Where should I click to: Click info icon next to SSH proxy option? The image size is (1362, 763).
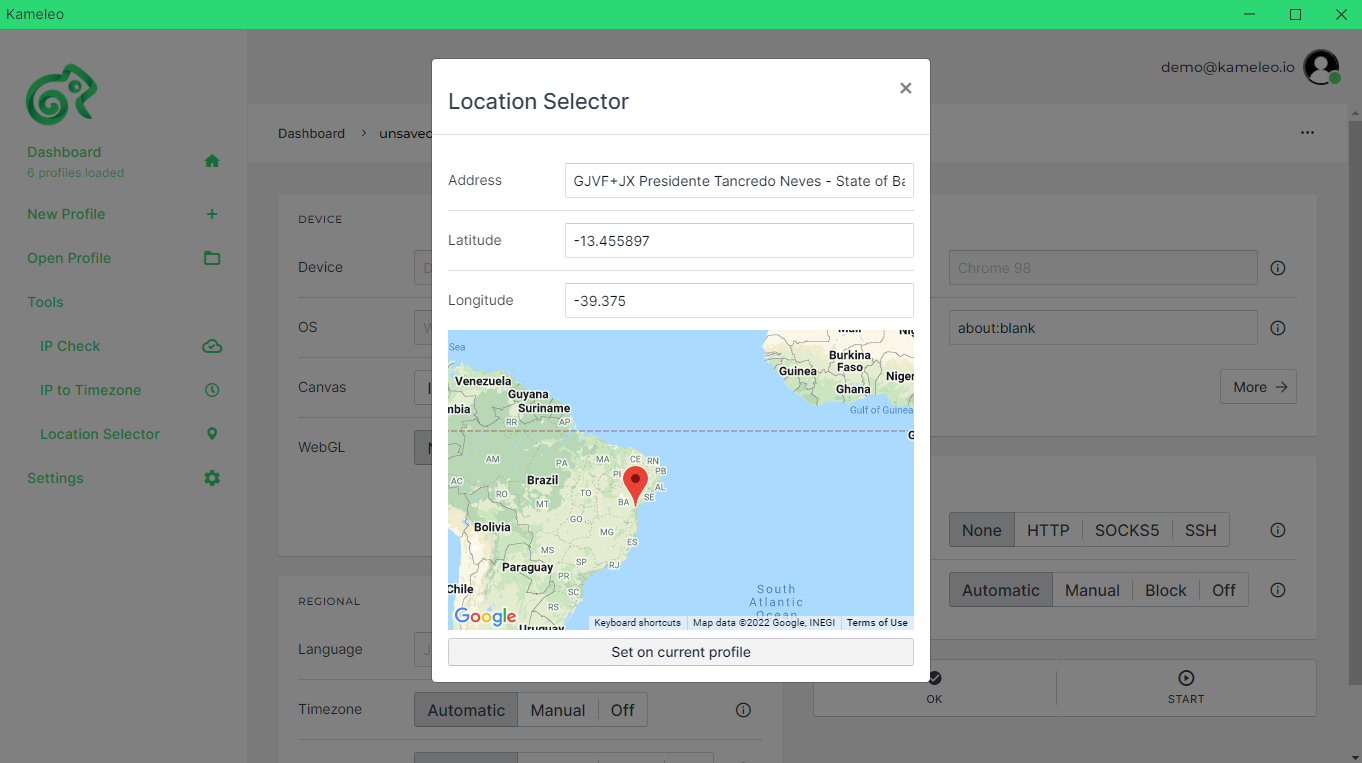tap(1277, 530)
